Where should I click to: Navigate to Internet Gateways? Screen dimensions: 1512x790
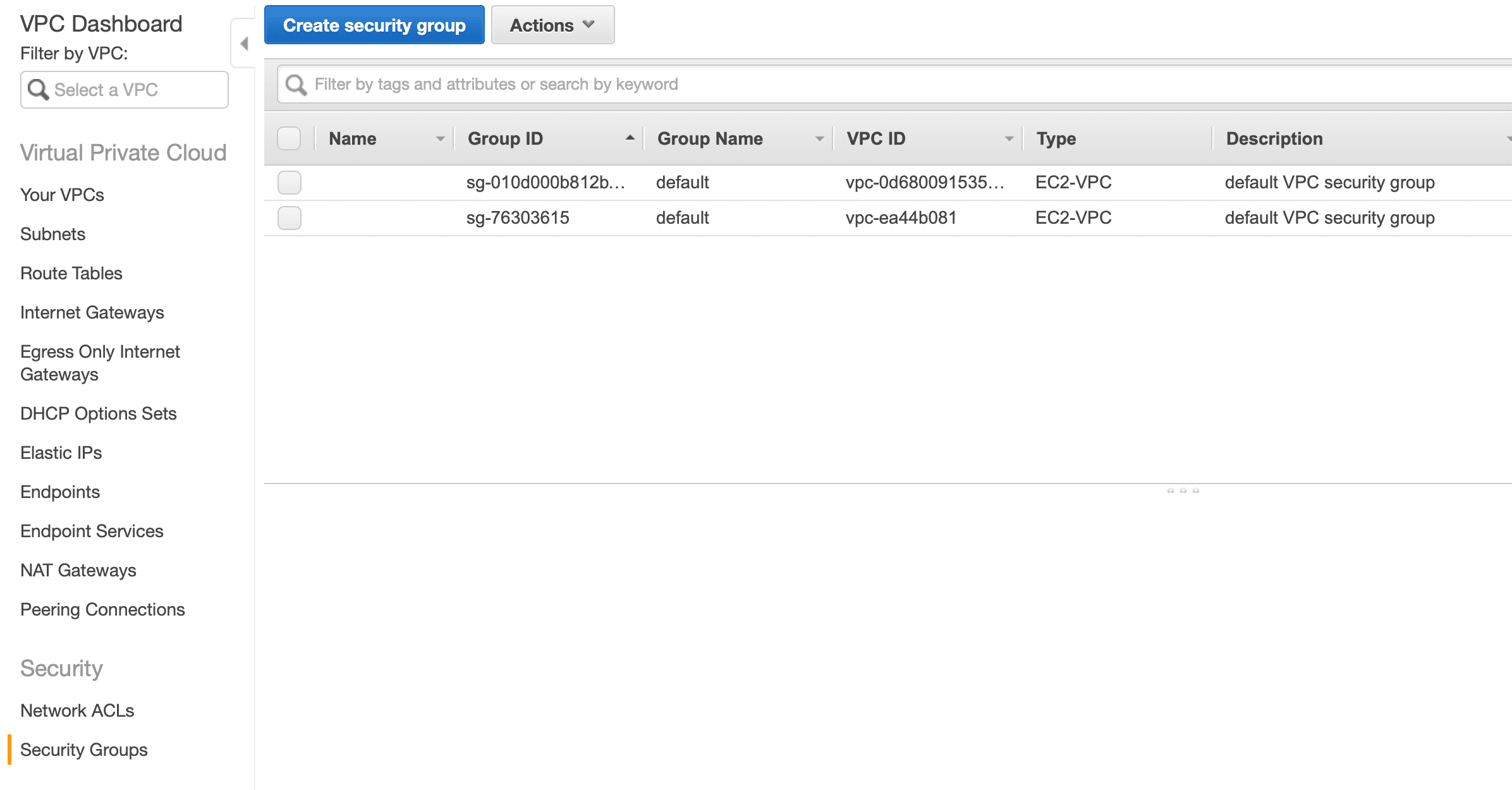(x=92, y=312)
